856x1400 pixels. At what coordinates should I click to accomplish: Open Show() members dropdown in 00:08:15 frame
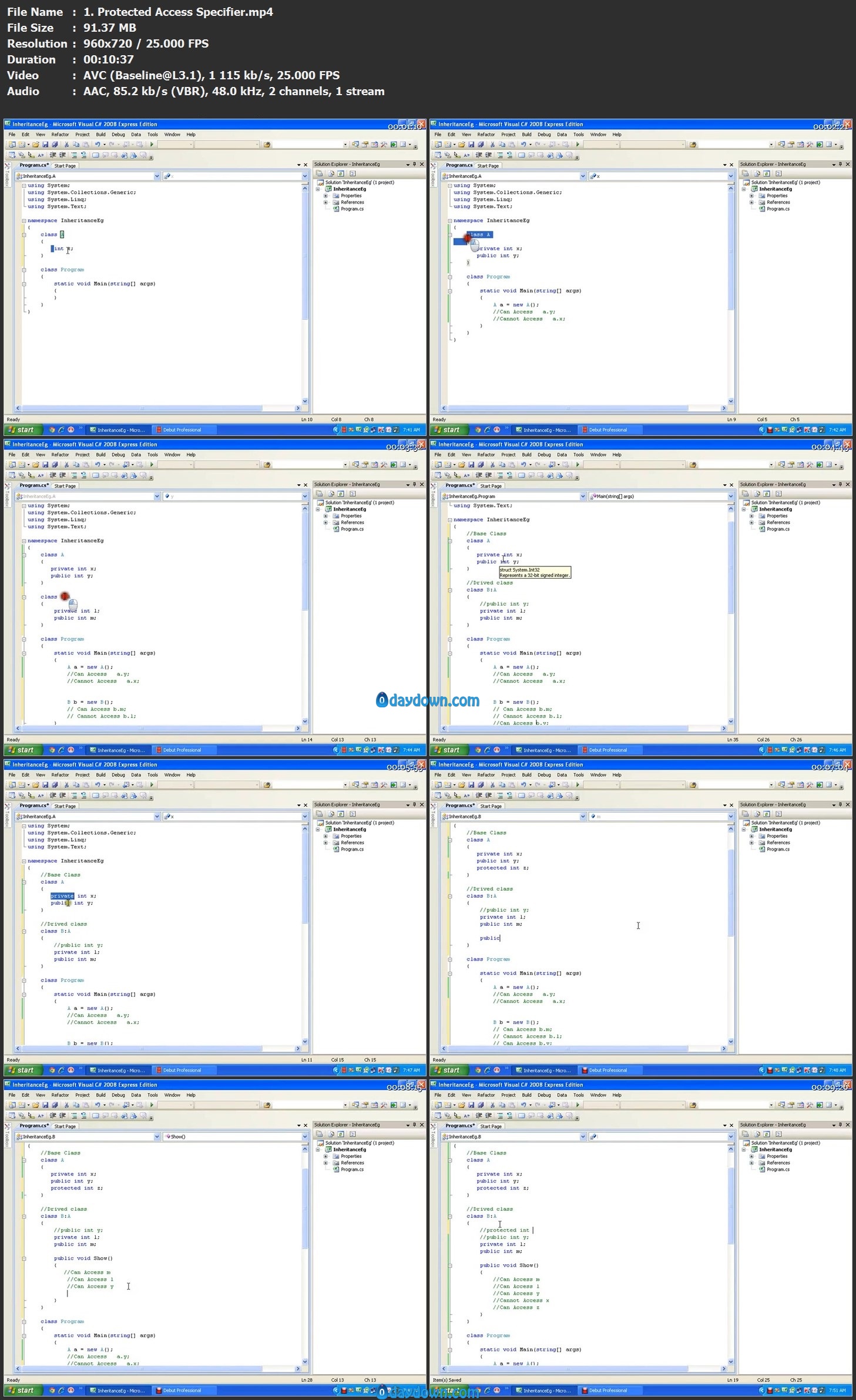(x=304, y=1137)
